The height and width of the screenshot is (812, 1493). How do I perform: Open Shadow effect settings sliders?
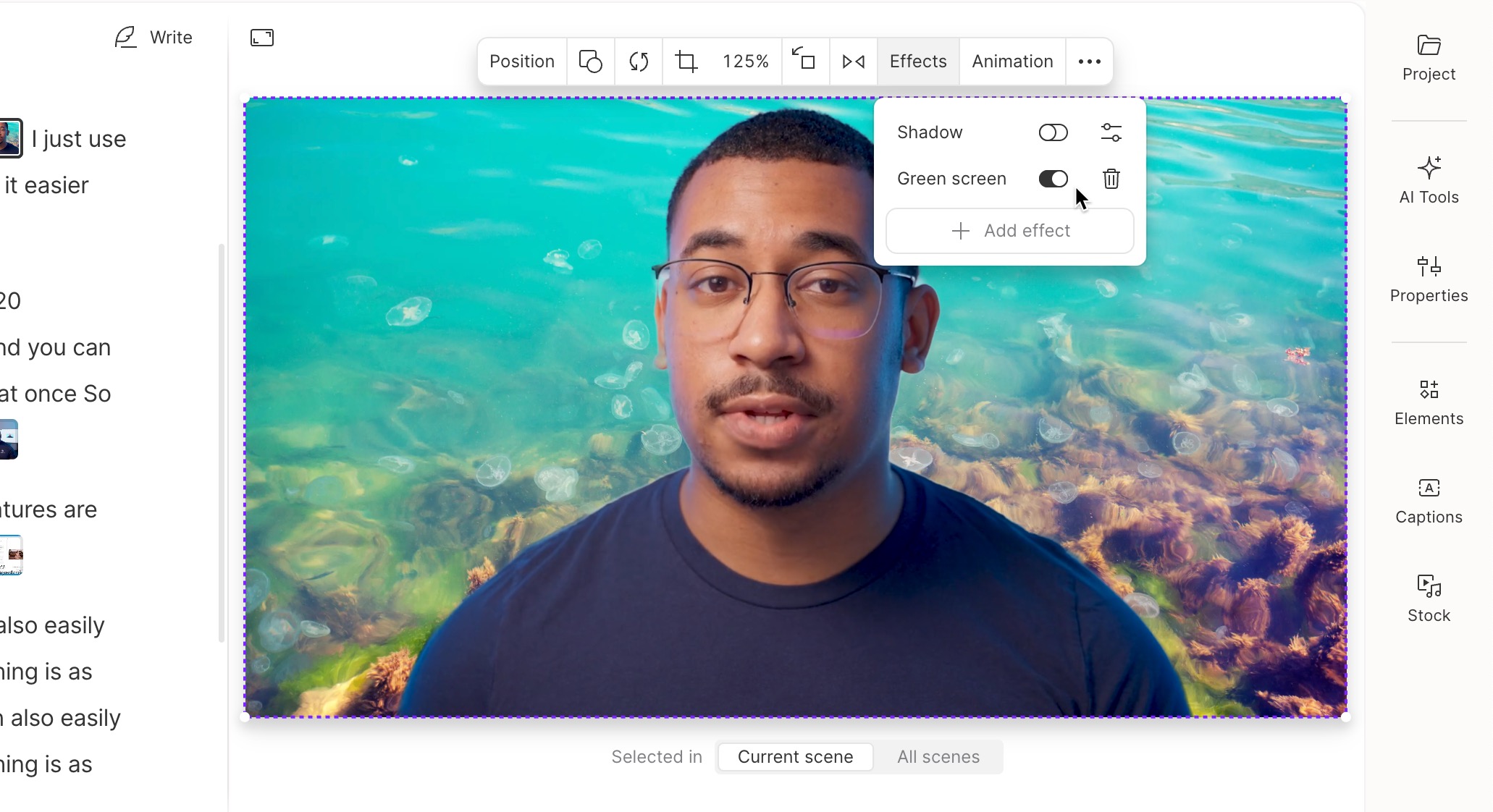pyautogui.click(x=1111, y=132)
